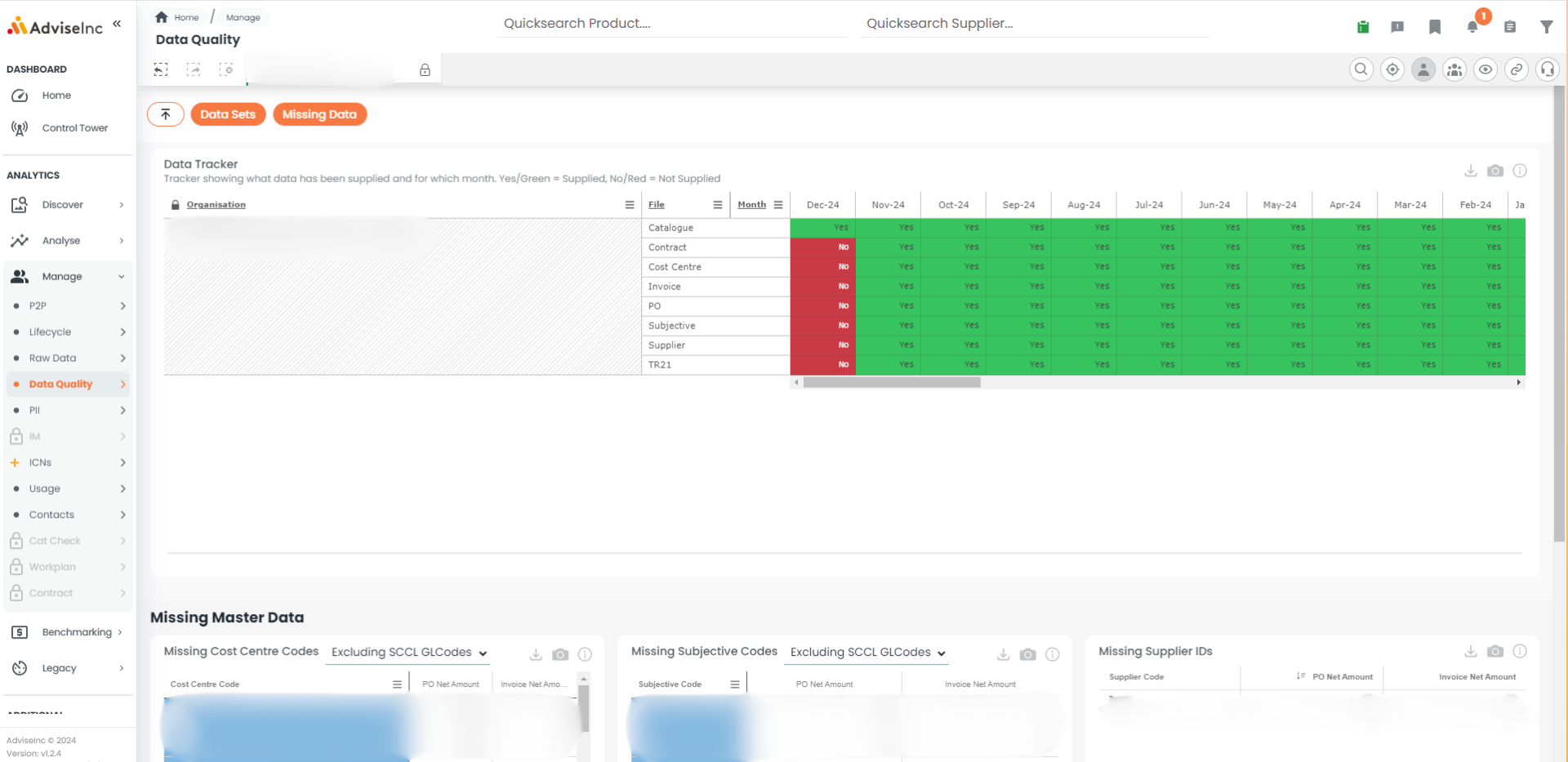Open the Usage sidebar item
The width and height of the screenshot is (1568, 762).
coord(69,489)
